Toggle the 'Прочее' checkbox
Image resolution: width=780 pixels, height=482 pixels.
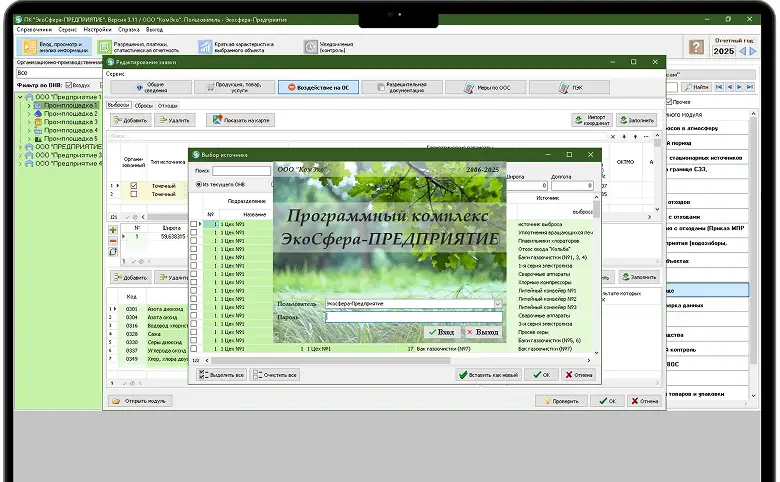(x=669, y=102)
